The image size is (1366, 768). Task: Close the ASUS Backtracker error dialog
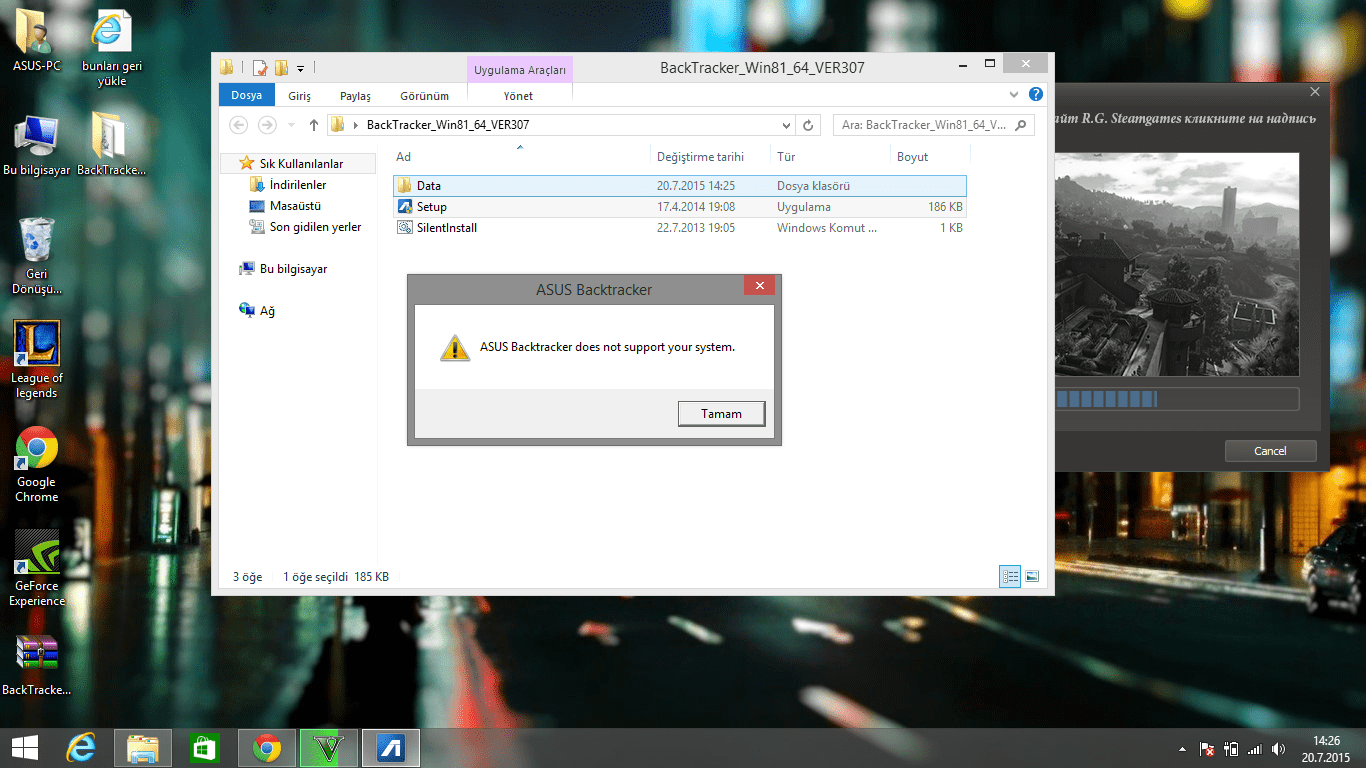[759, 286]
